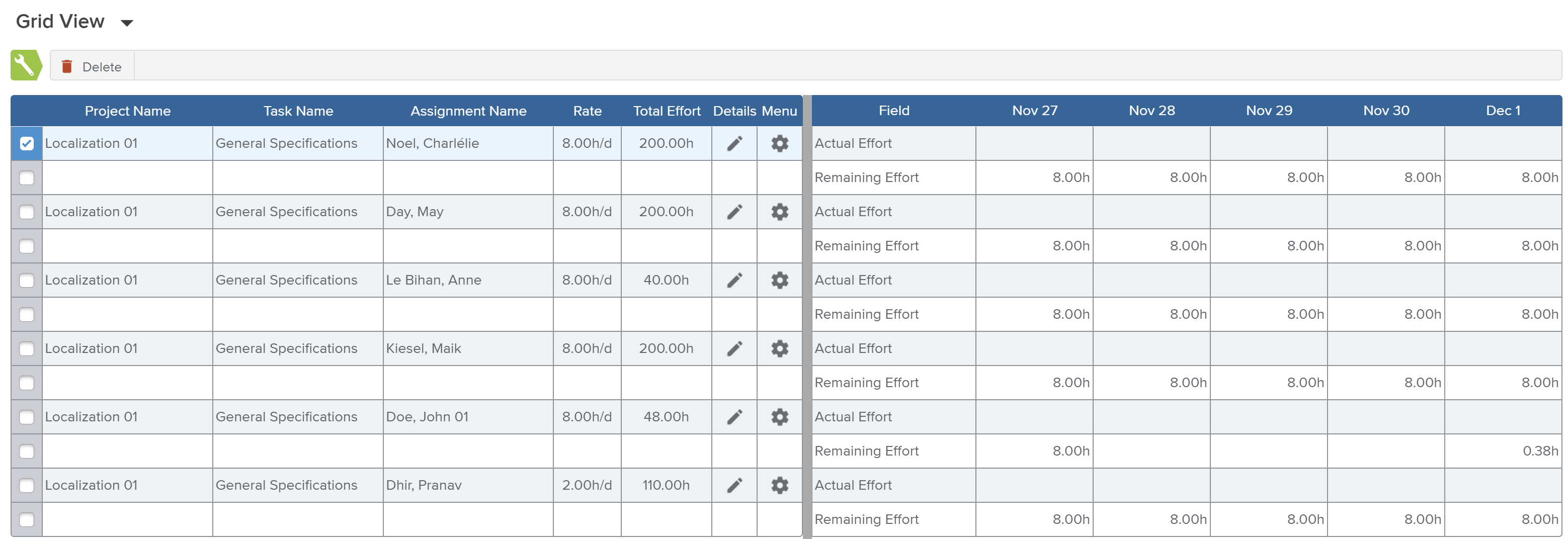Click the vertical splitter between grid panes
Screen dimensions: 1568x539
(806, 316)
